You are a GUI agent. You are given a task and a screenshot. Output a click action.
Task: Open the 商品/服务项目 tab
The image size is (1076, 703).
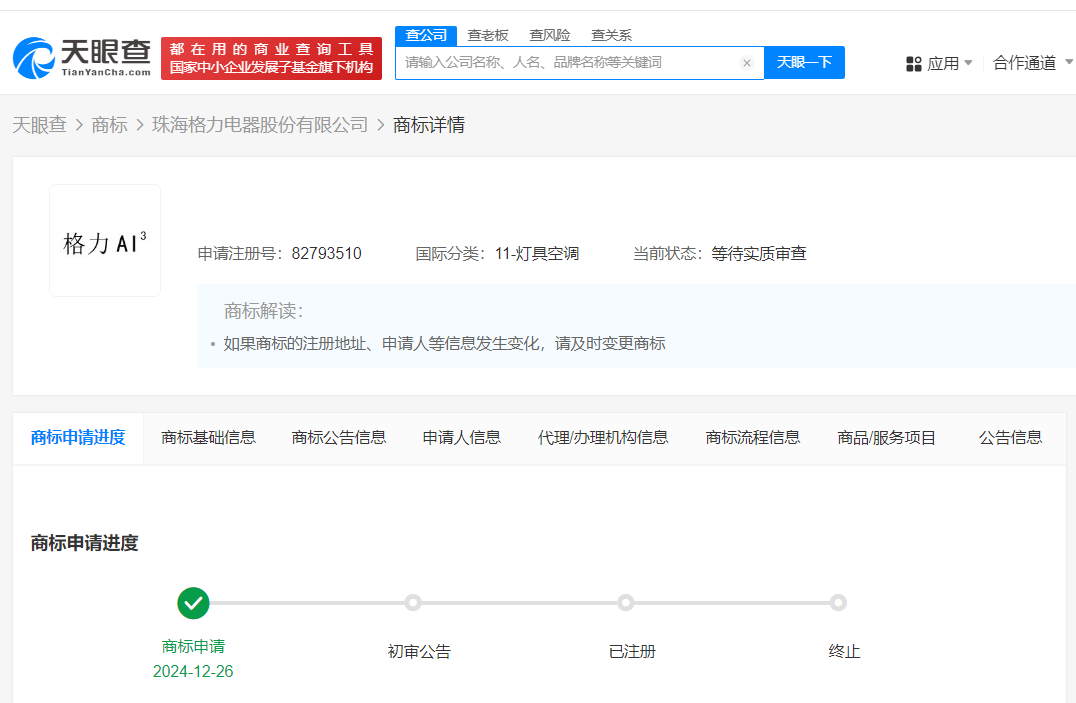(x=887, y=437)
